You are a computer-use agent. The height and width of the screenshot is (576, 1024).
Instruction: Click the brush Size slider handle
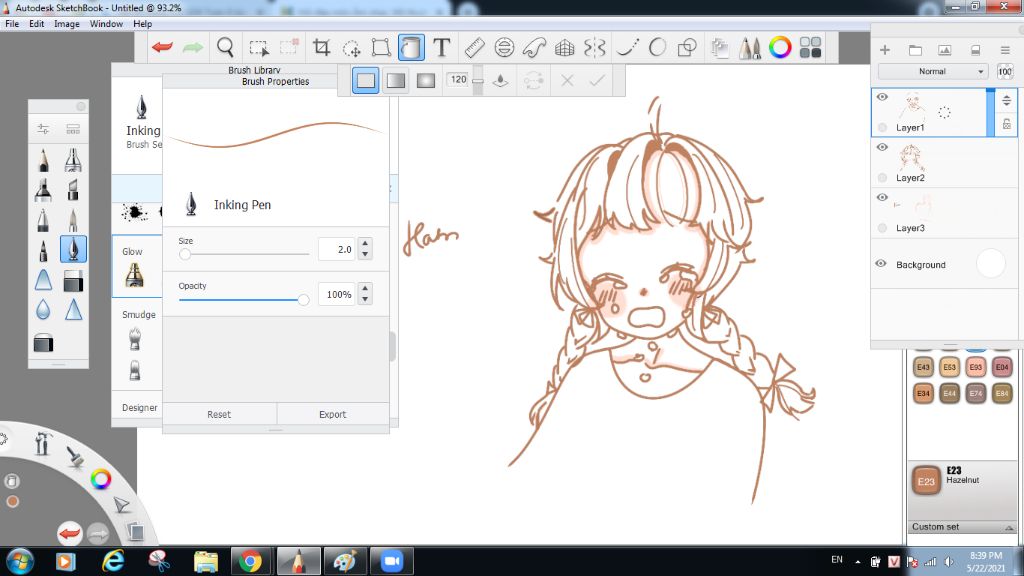185,254
